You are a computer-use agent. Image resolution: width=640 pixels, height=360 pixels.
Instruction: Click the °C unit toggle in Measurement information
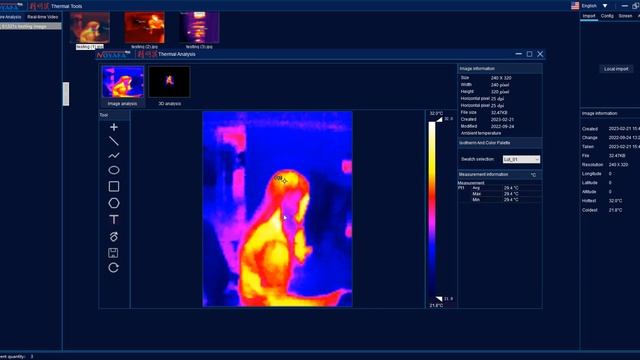[x=533, y=175]
